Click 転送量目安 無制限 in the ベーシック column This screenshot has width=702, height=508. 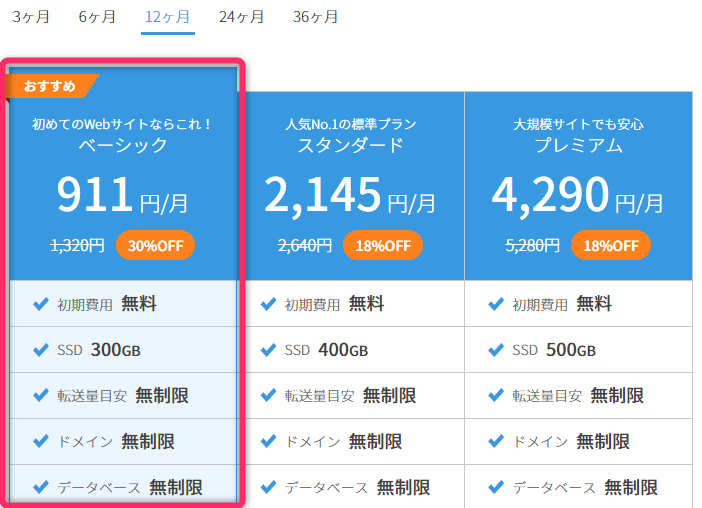tap(123, 396)
